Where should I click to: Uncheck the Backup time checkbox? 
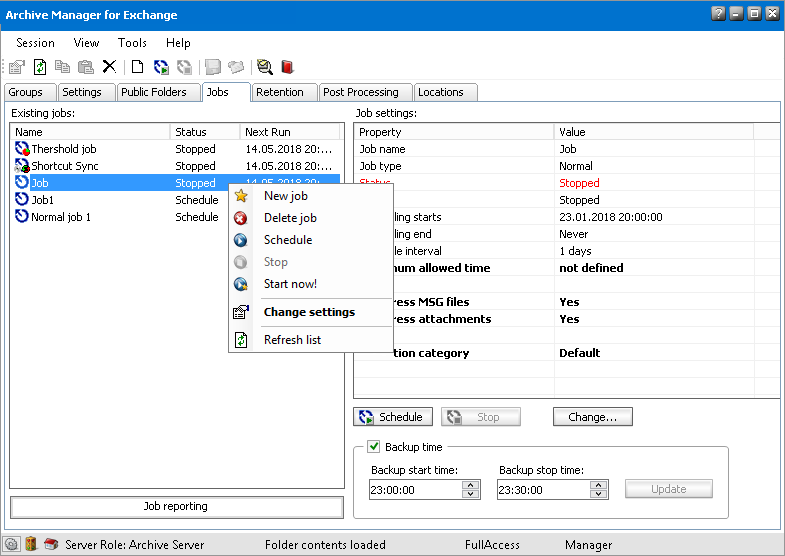coord(374,447)
